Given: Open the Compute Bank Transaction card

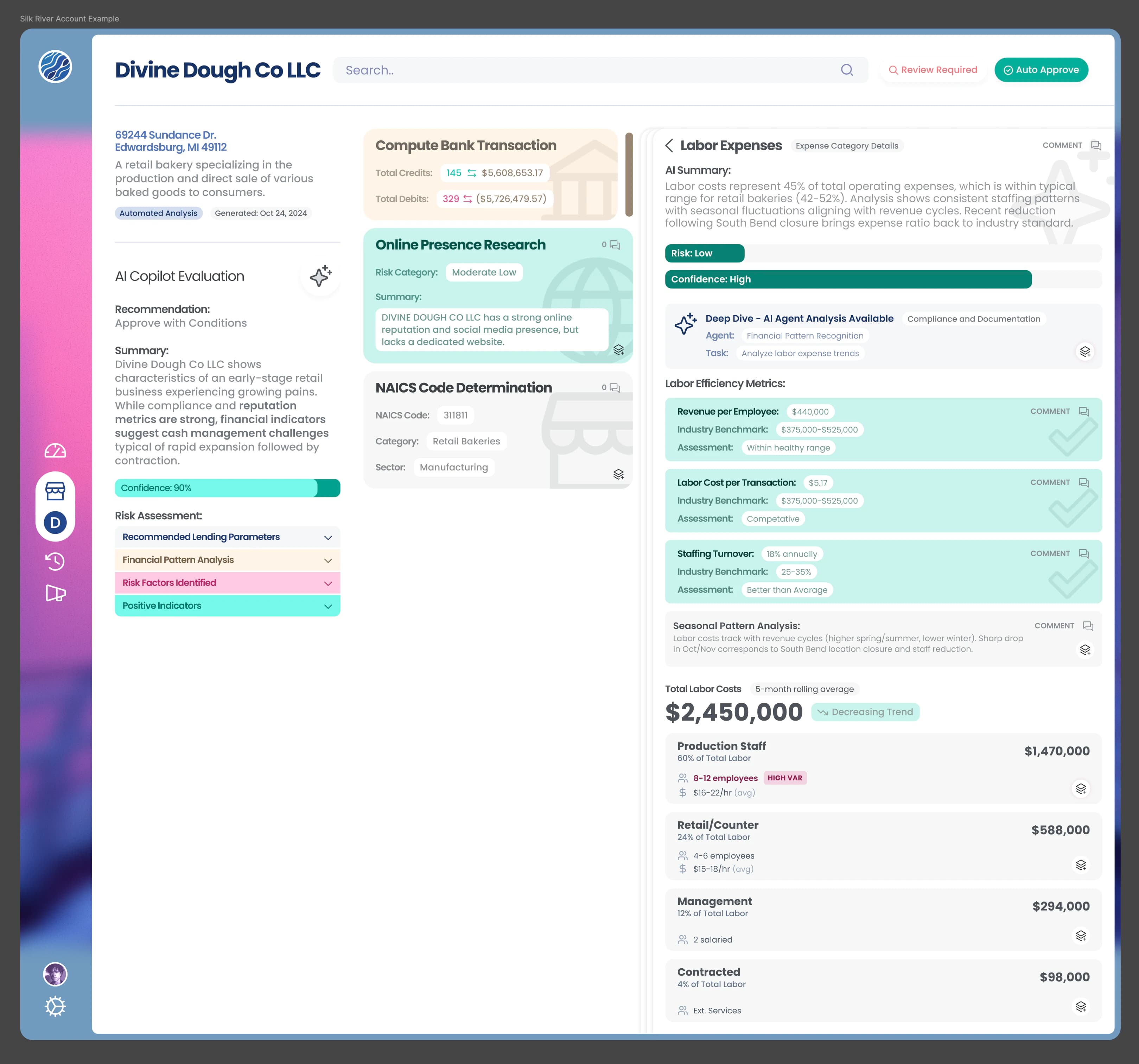Looking at the screenshot, I should click(490, 175).
